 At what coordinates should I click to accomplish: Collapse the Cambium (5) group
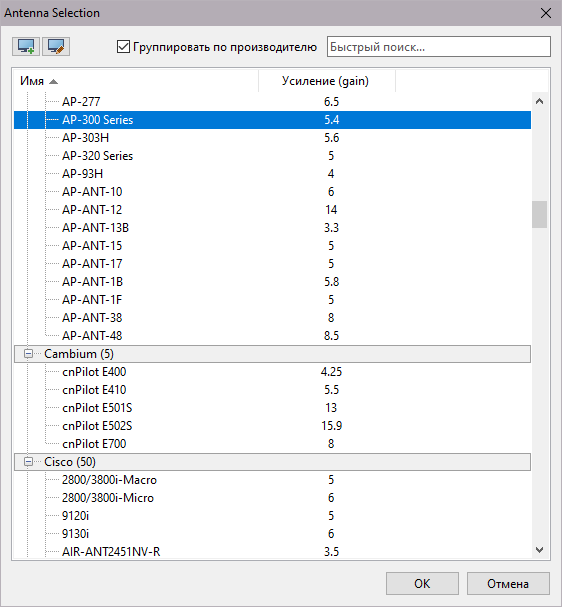click(28, 354)
